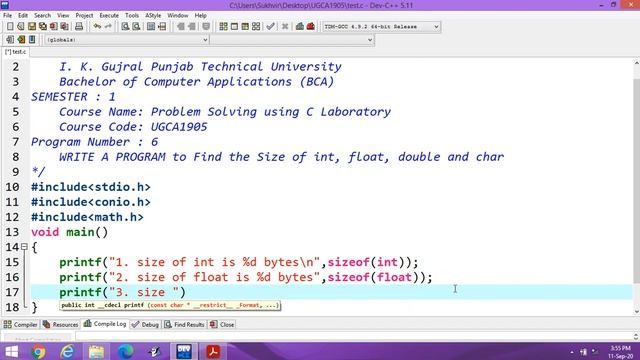
Task: Save the current file using toolbar icon
Action: (32, 27)
